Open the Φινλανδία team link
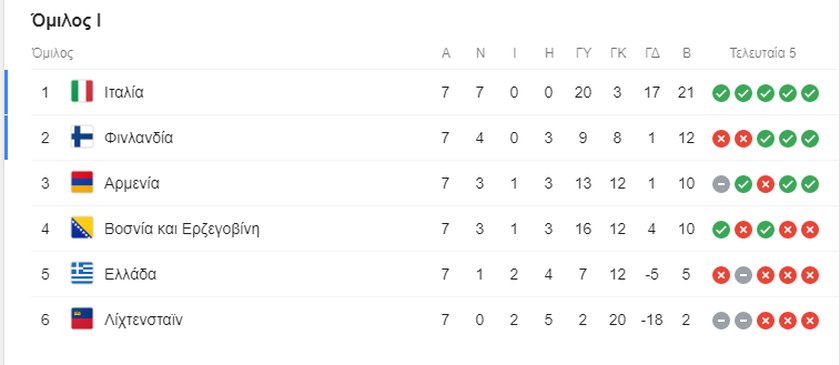 pyautogui.click(x=139, y=138)
